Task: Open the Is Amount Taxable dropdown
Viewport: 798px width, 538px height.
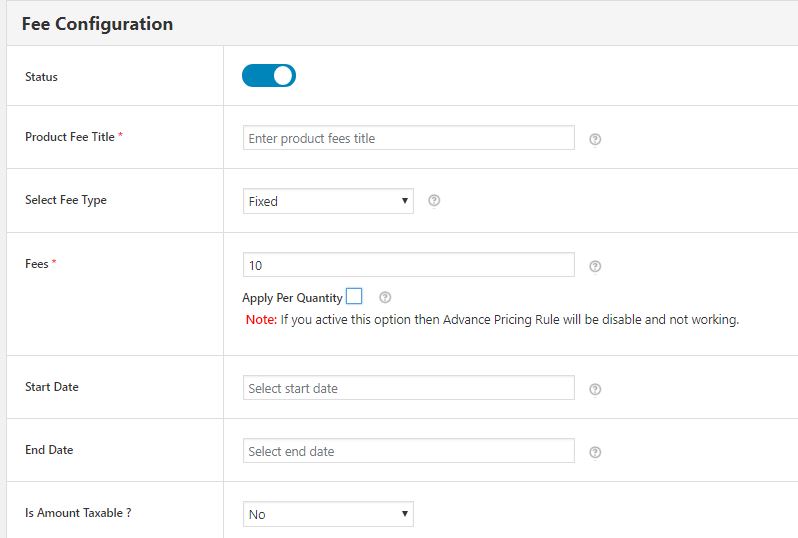Action: click(328, 514)
